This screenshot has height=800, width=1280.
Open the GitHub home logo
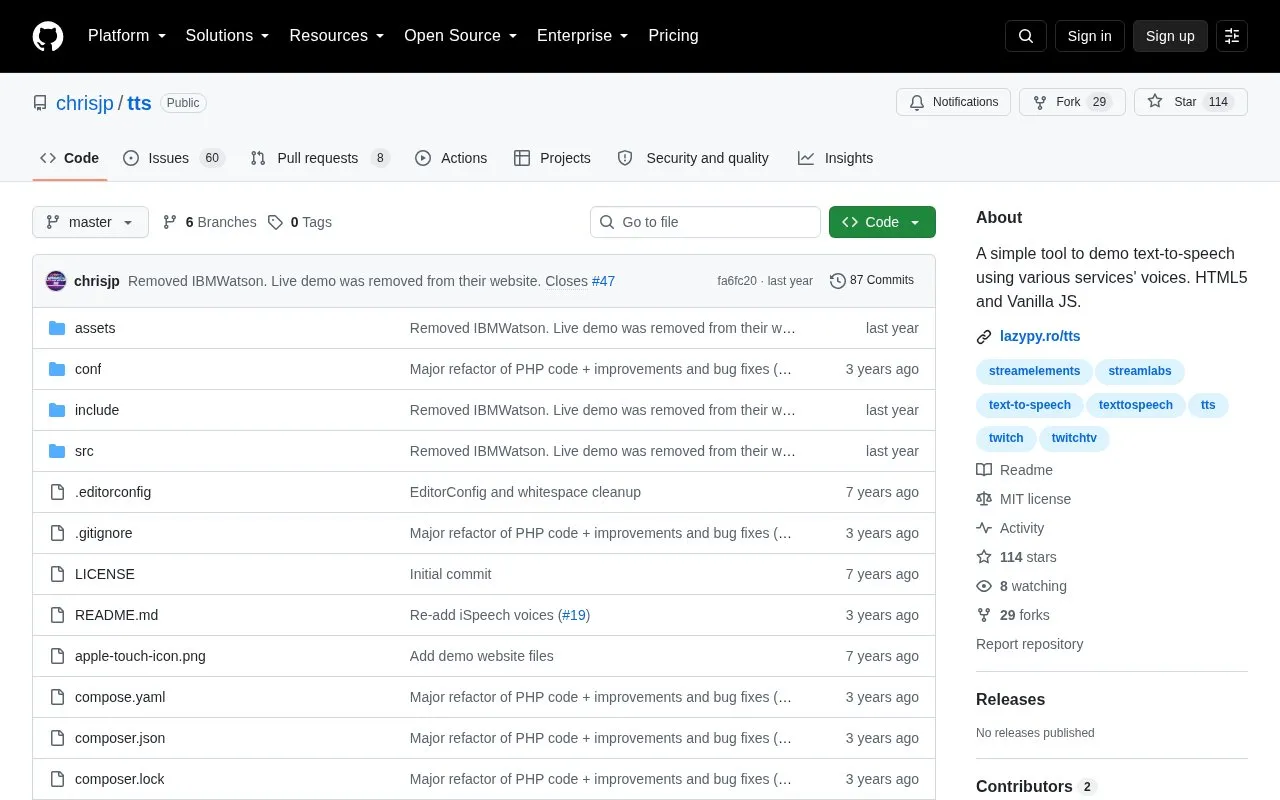[x=48, y=36]
